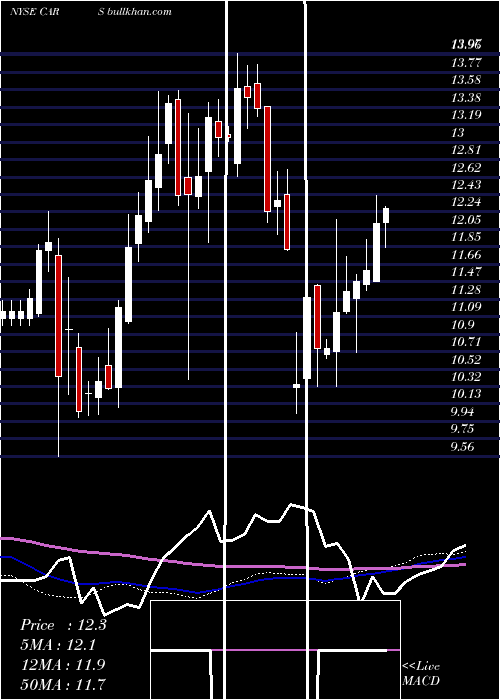Image resolution: width=500 pixels, height=700 pixels.
Task: Click the 'Price : 12.3' readout
Action: [63, 625]
